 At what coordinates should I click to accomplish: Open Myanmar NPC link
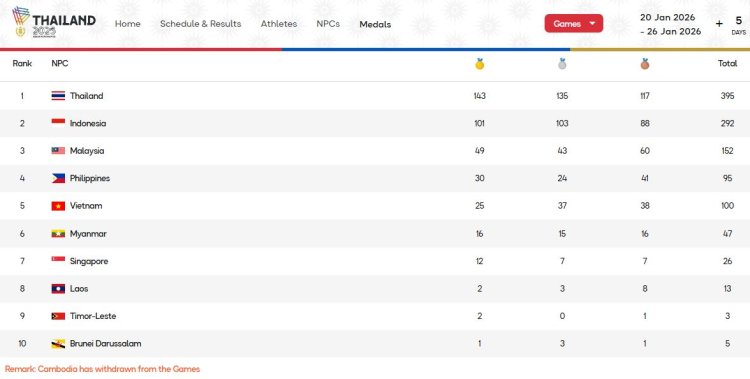click(88, 234)
